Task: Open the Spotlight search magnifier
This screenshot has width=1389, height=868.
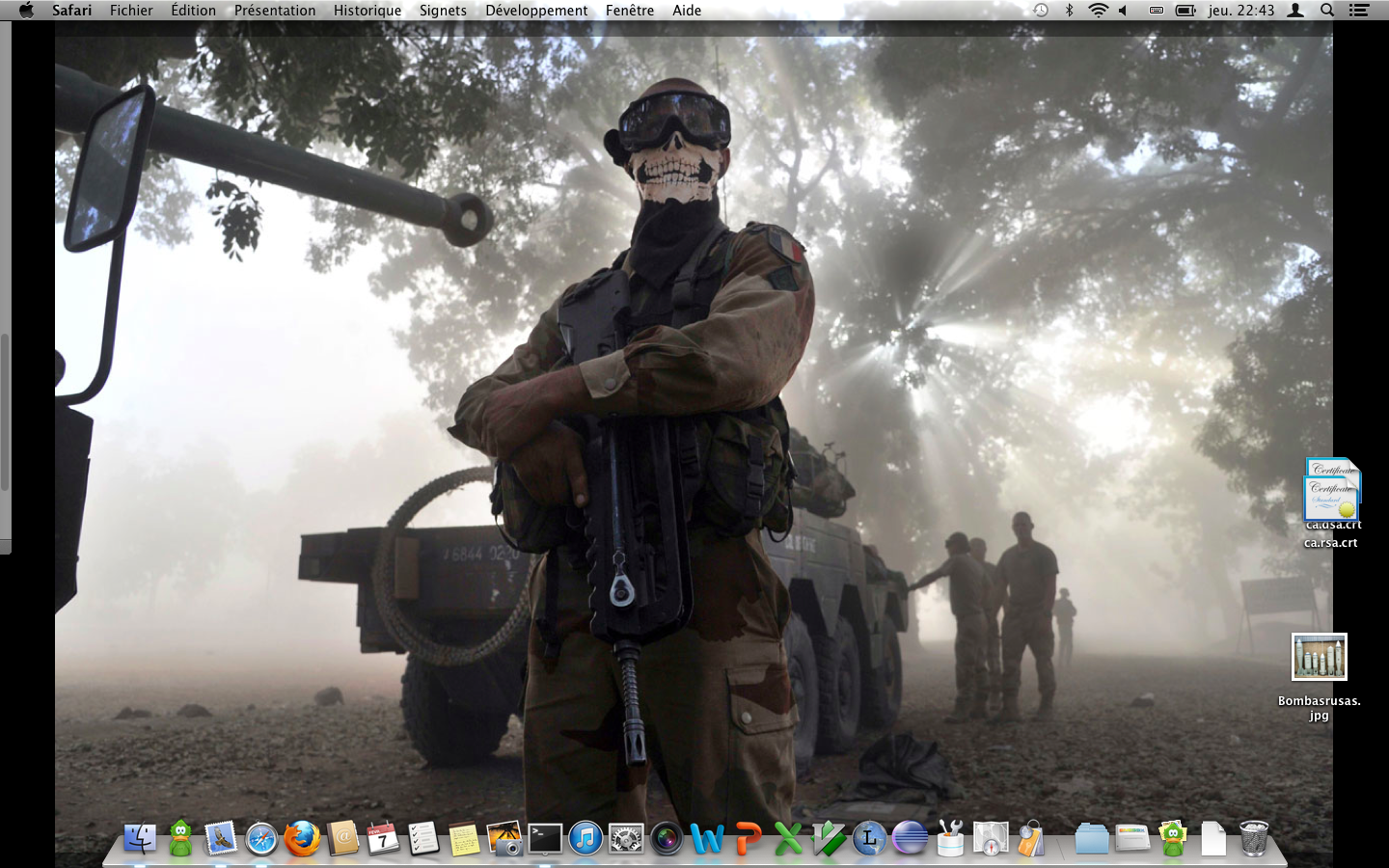Action: point(1327,11)
